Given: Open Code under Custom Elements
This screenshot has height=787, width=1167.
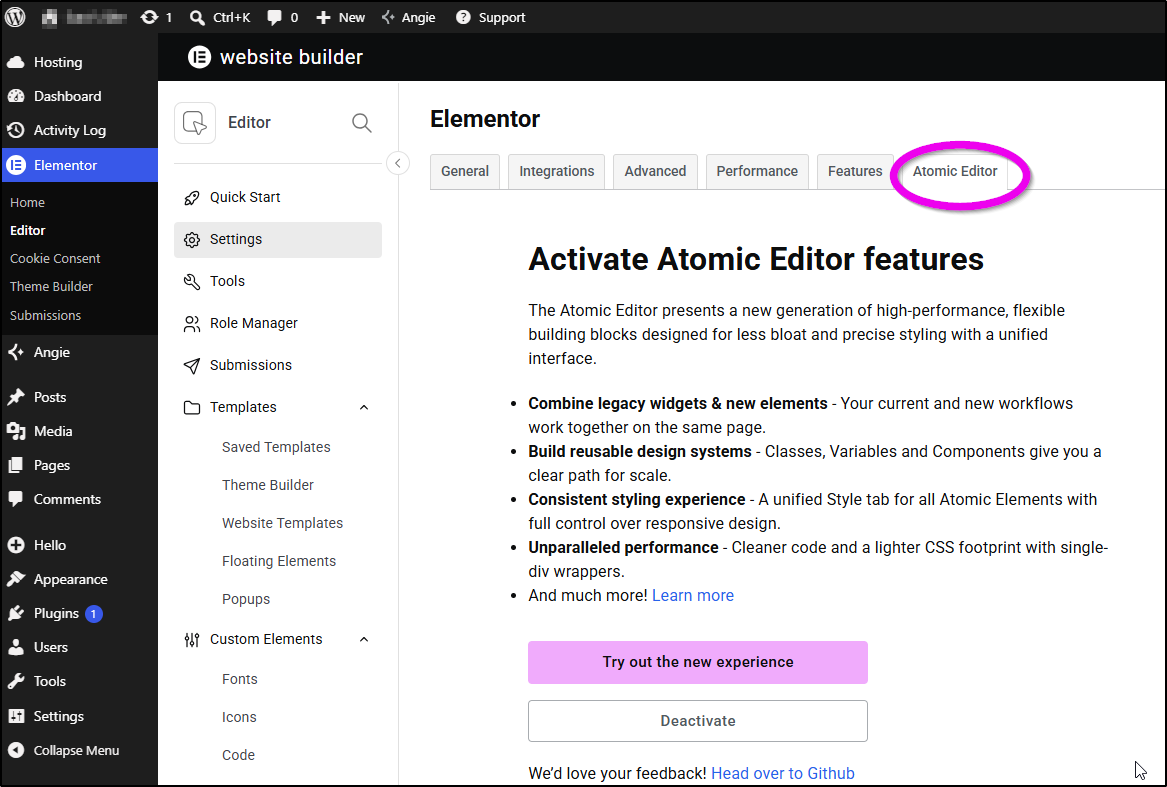Looking at the screenshot, I should tap(238, 756).
